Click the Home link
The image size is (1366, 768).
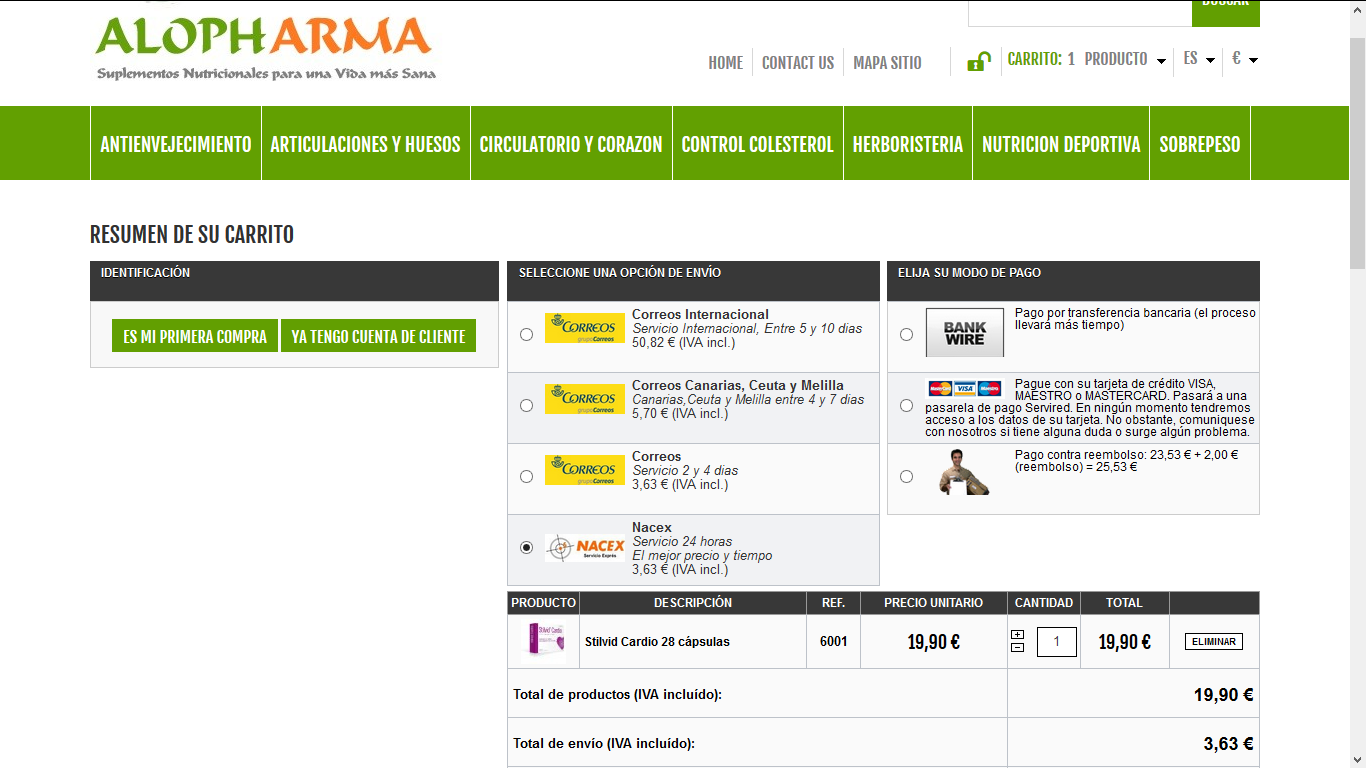(x=726, y=63)
